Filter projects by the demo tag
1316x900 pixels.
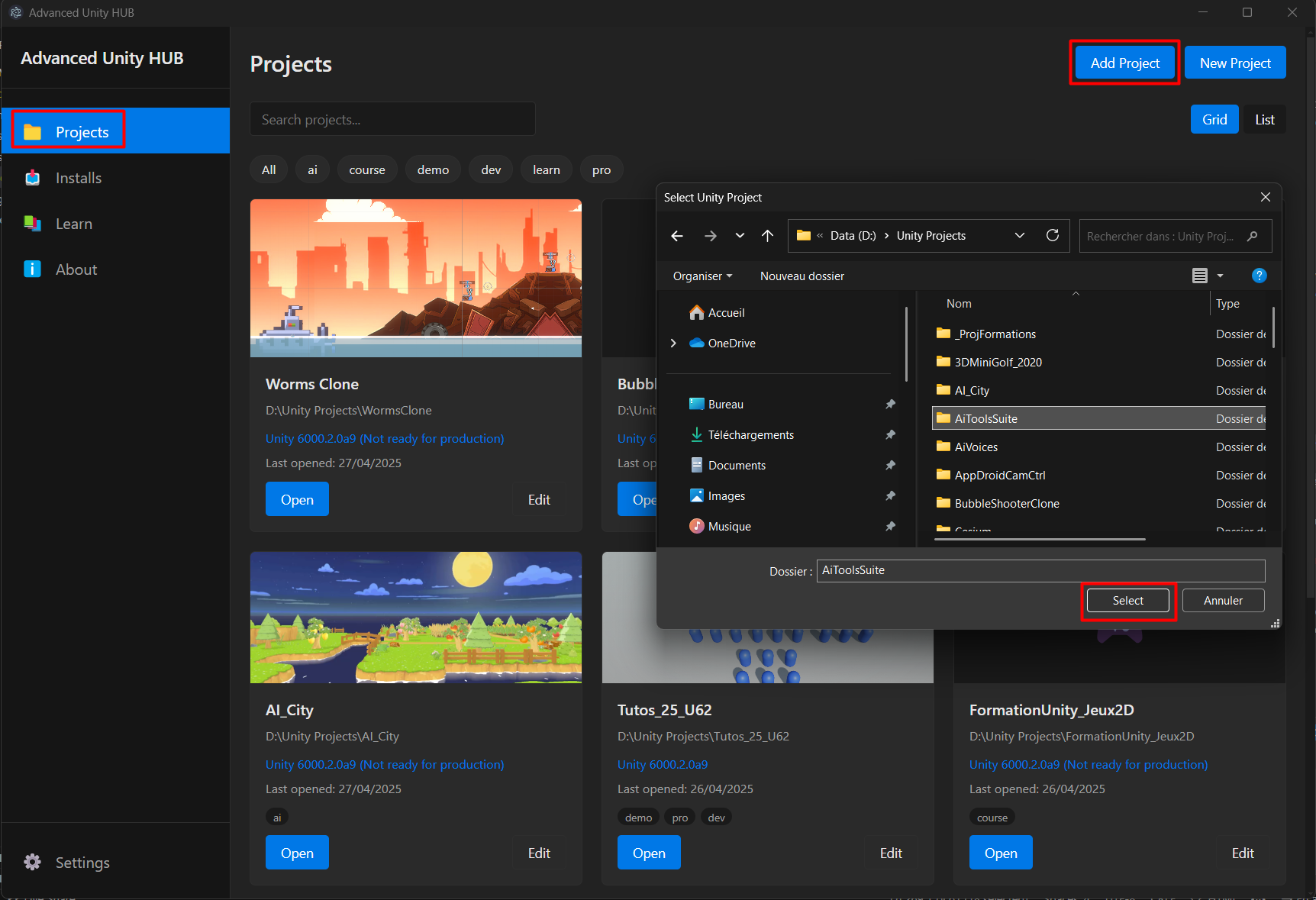433,169
